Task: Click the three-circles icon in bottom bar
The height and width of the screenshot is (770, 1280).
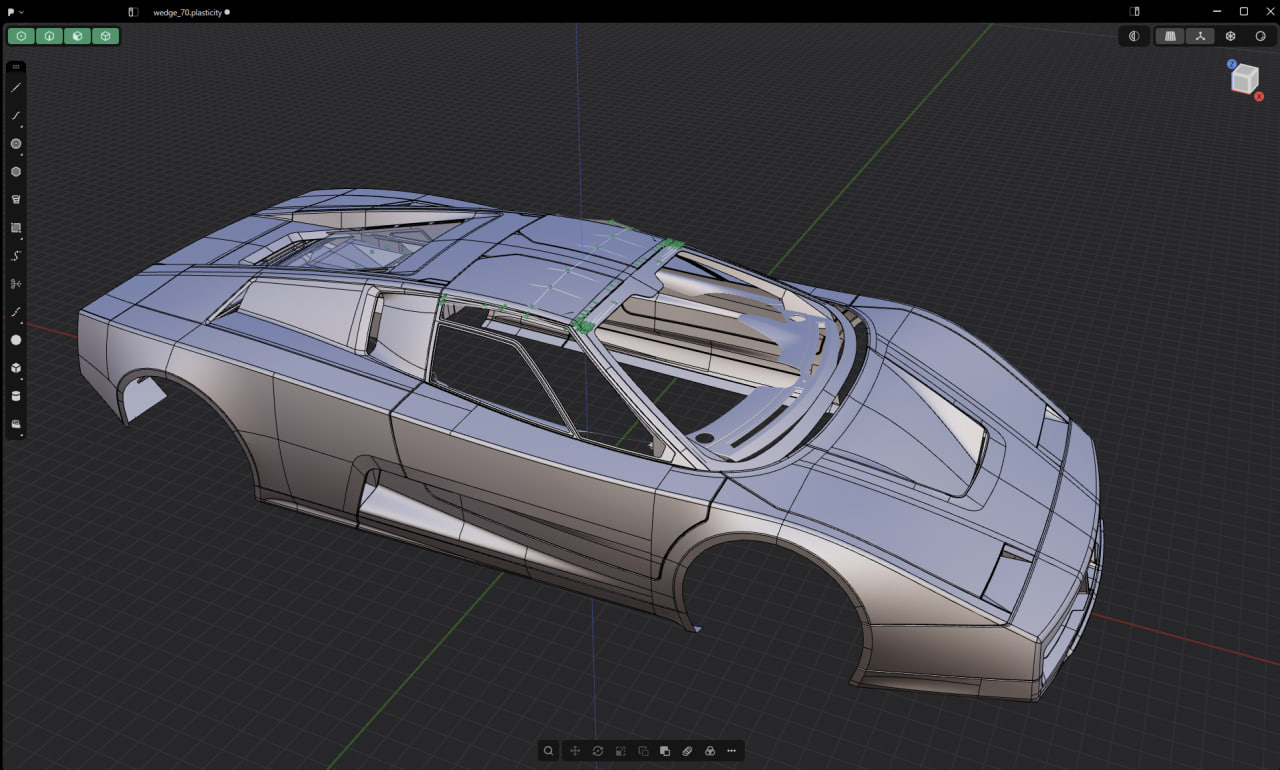Action: 710,751
